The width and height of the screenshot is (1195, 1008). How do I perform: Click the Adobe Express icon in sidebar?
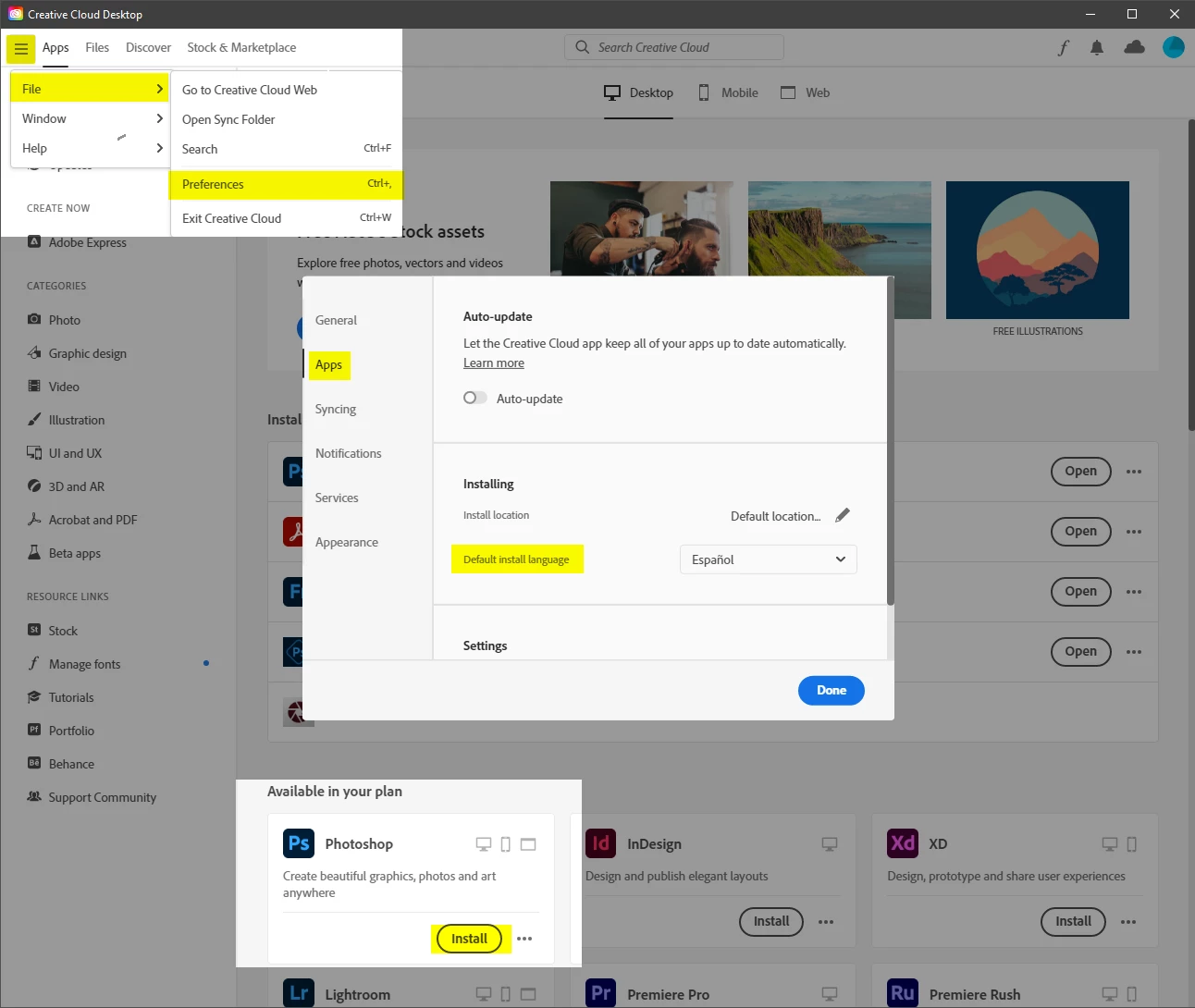coord(34,241)
